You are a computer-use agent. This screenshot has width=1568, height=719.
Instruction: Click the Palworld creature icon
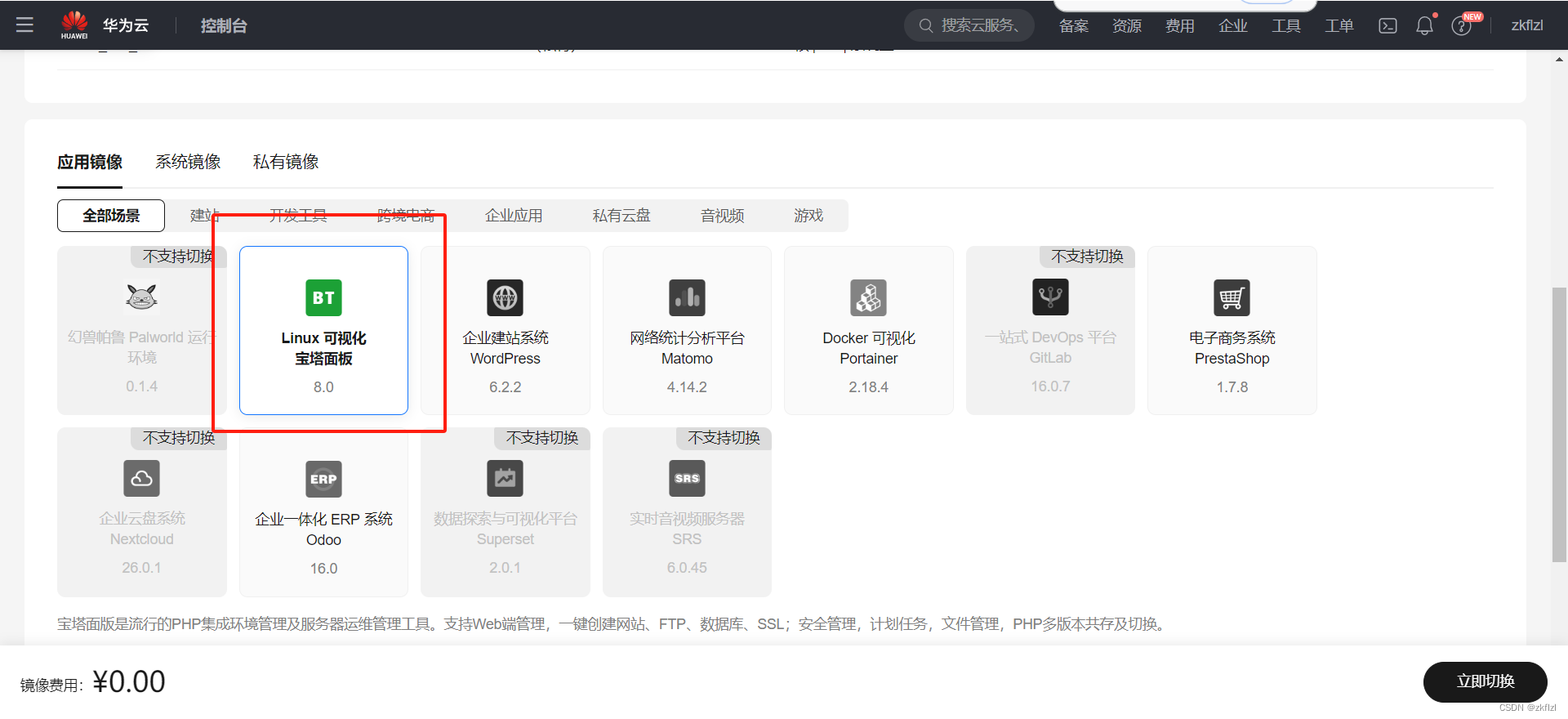141,297
